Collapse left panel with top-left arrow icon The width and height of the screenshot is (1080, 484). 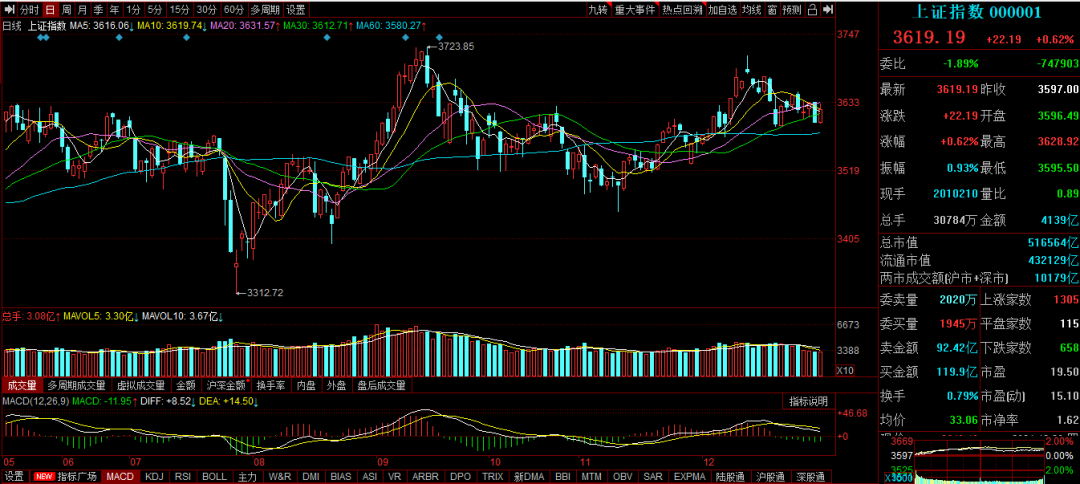tap(9, 10)
